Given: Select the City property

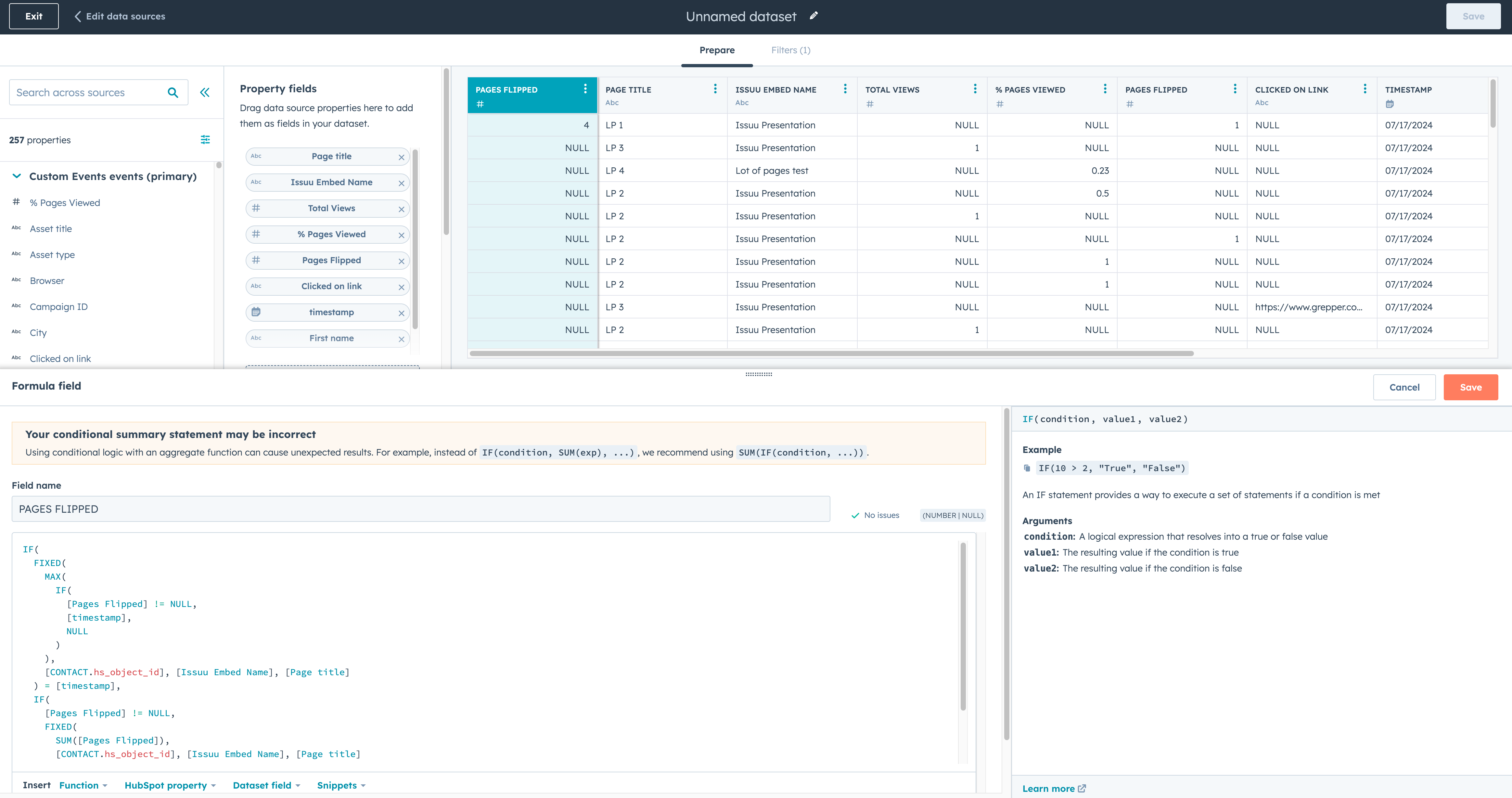Looking at the screenshot, I should (x=38, y=332).
